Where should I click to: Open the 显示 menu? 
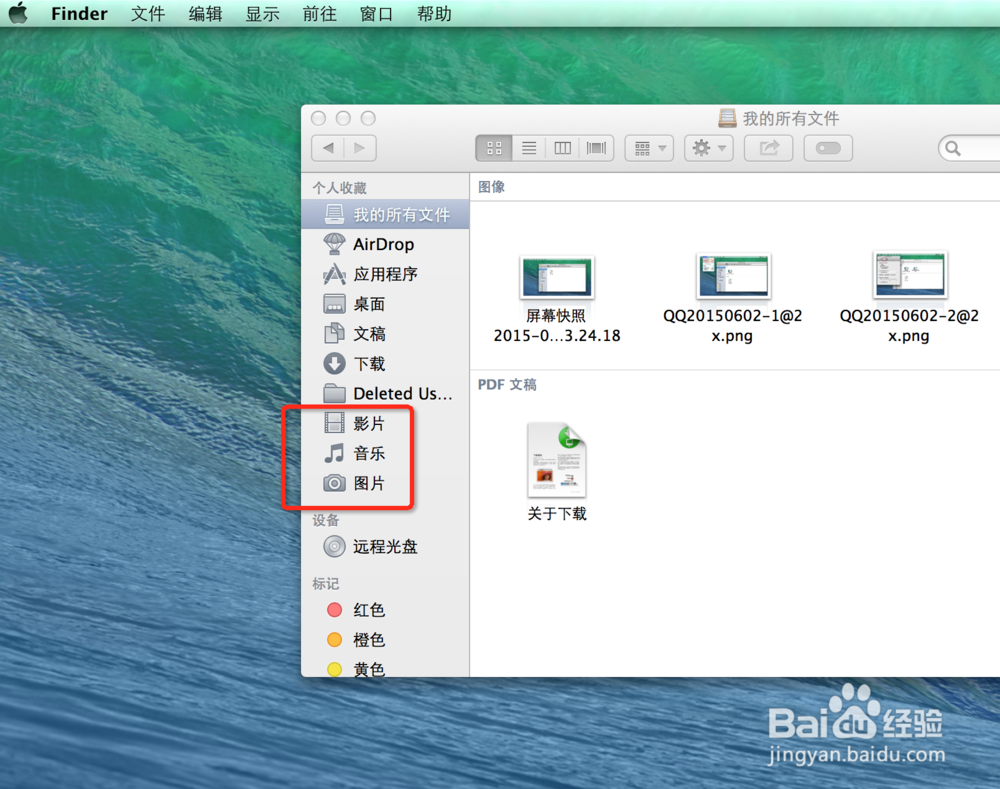point(263,13)
